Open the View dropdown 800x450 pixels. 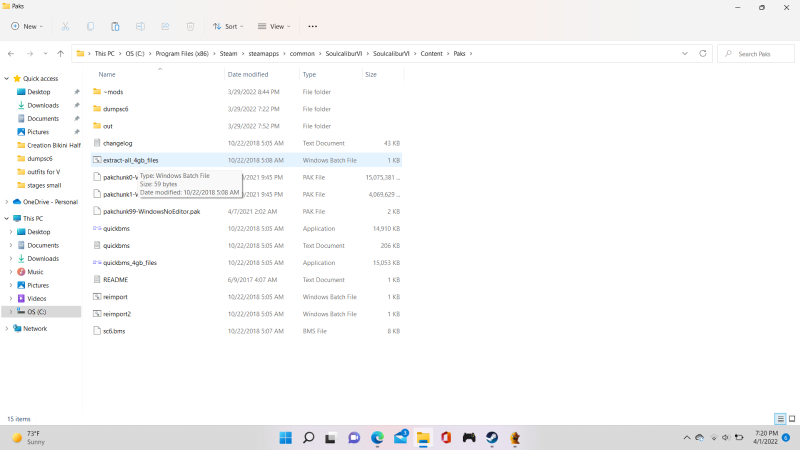click(274, 27)
